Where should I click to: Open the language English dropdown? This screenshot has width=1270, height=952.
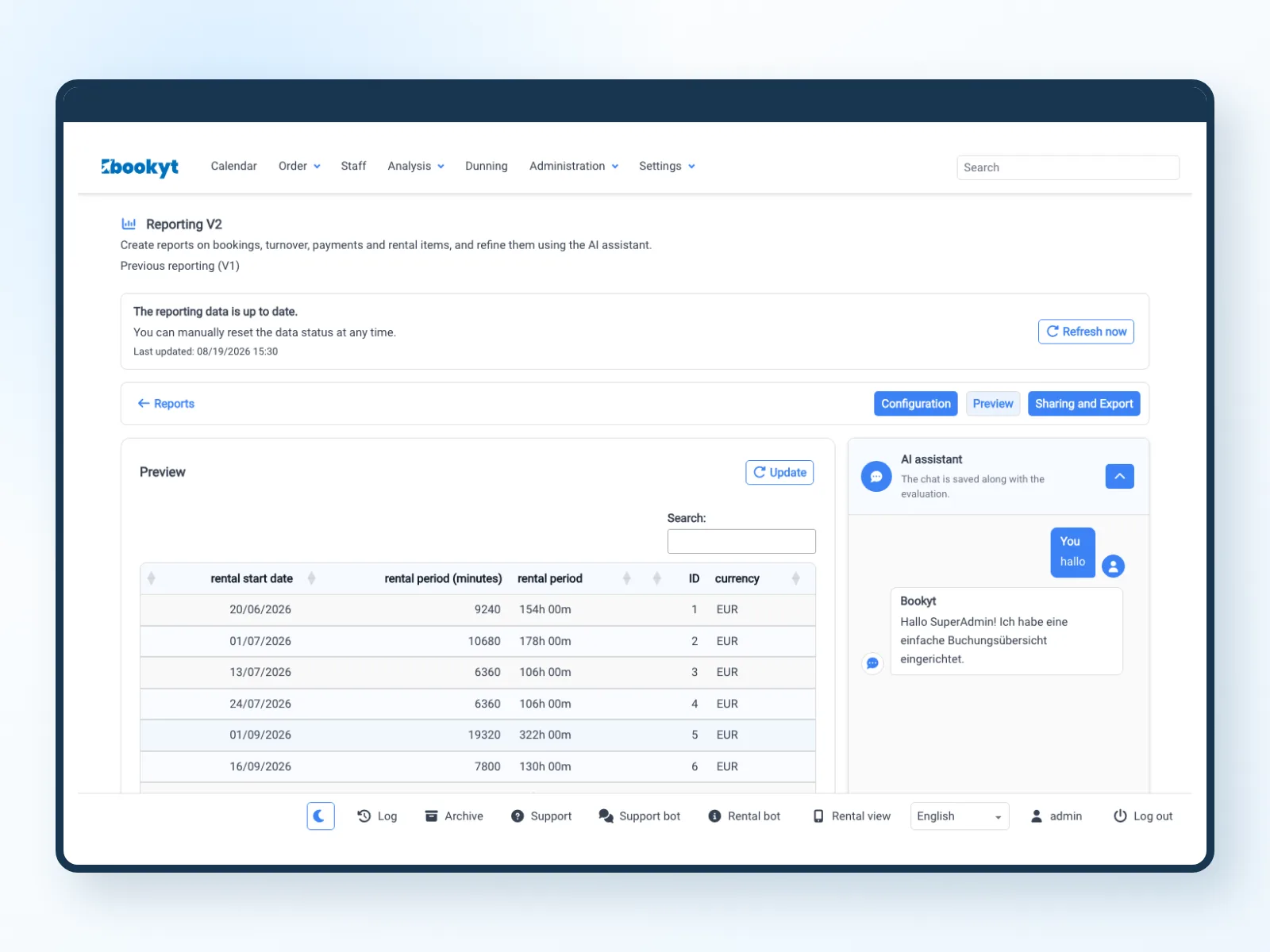pyautogui.click(x=960, y=816)
